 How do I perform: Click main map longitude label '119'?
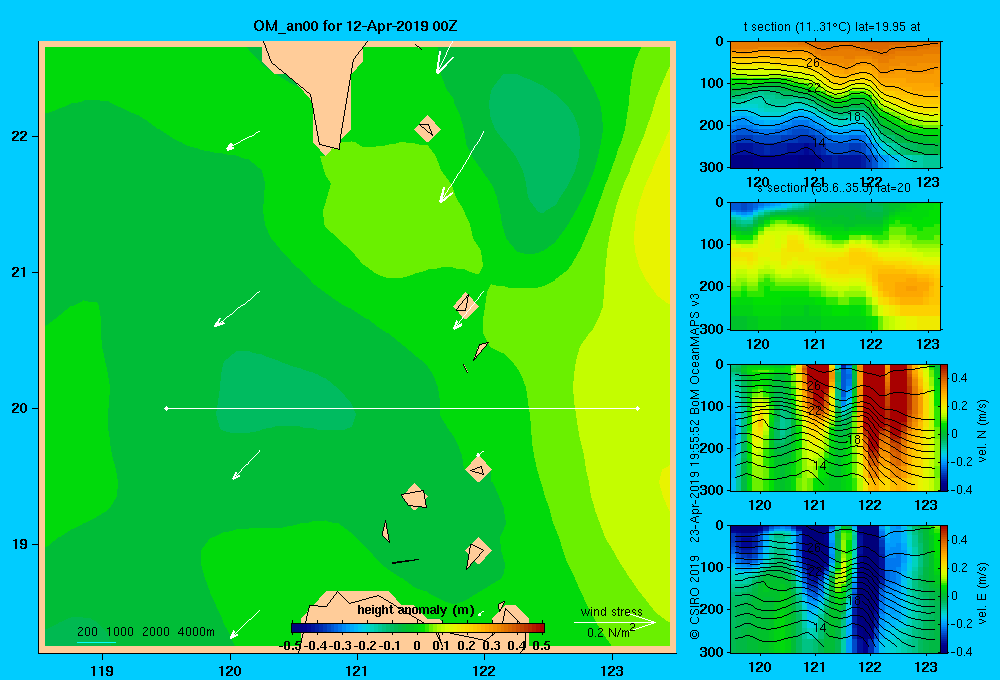tap(102, 670)
